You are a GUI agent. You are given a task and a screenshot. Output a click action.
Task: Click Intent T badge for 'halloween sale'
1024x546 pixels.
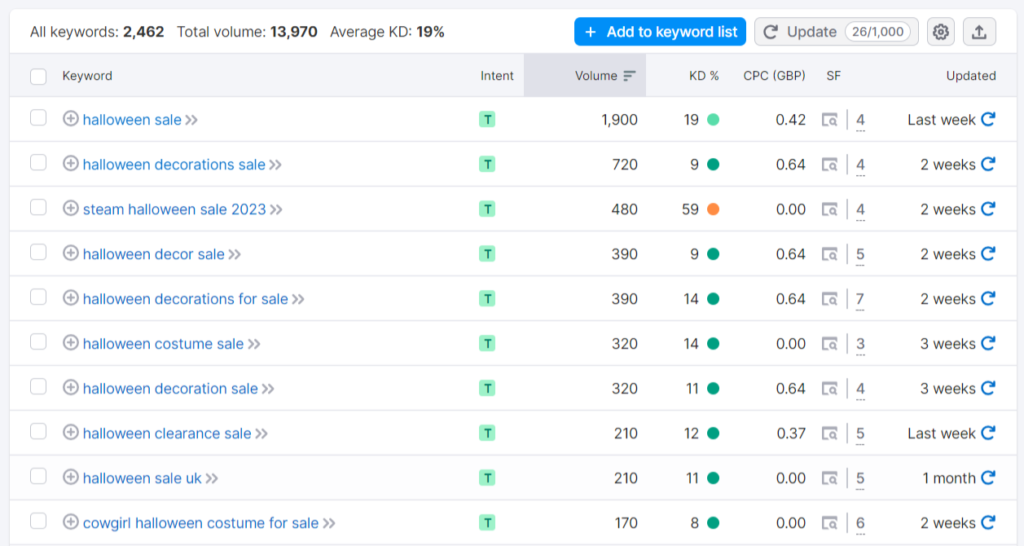click(x=487, y=120)
